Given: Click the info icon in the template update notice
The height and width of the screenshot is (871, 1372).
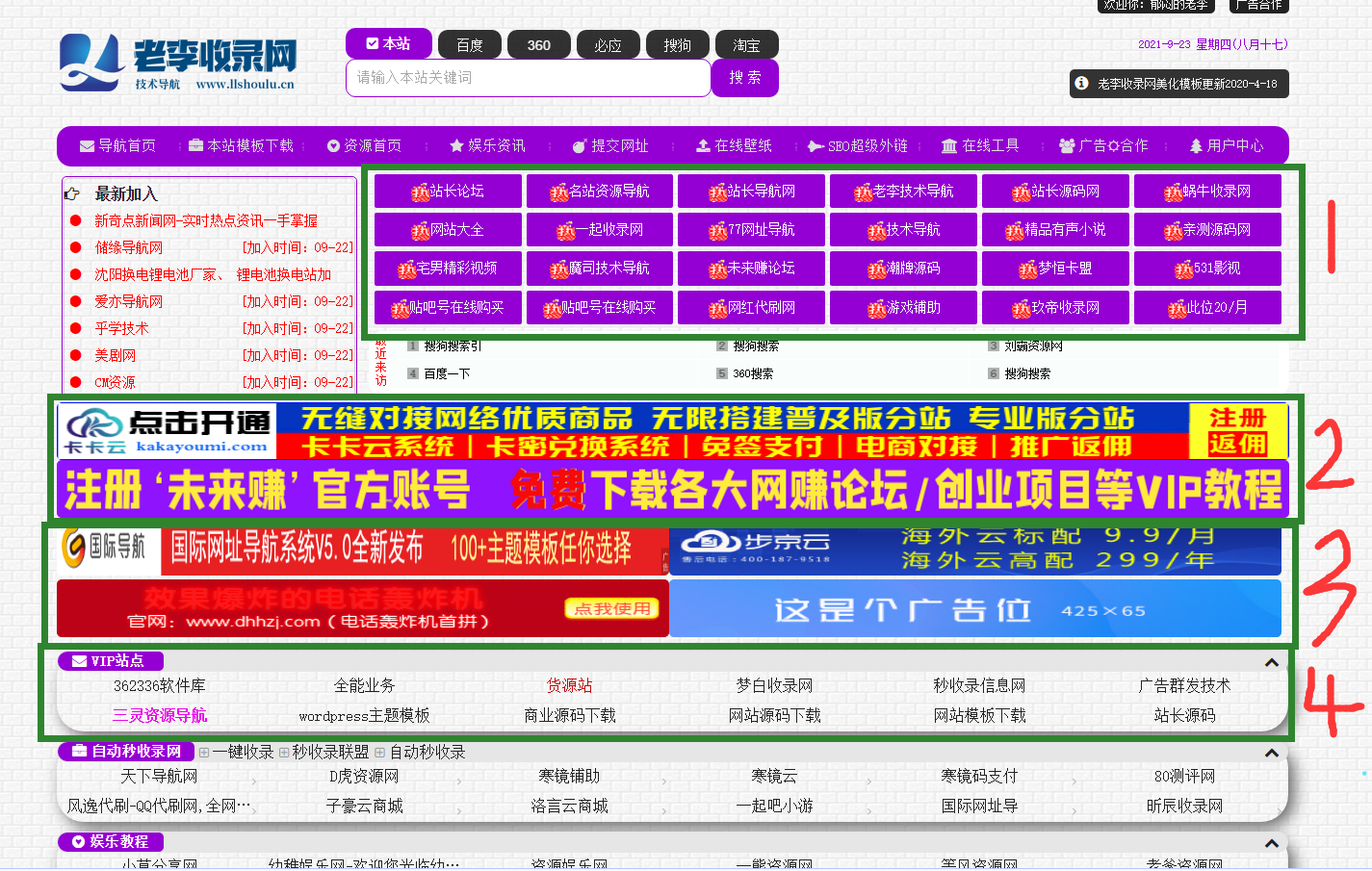Looking at the screenshot, I should (1083, 83).
